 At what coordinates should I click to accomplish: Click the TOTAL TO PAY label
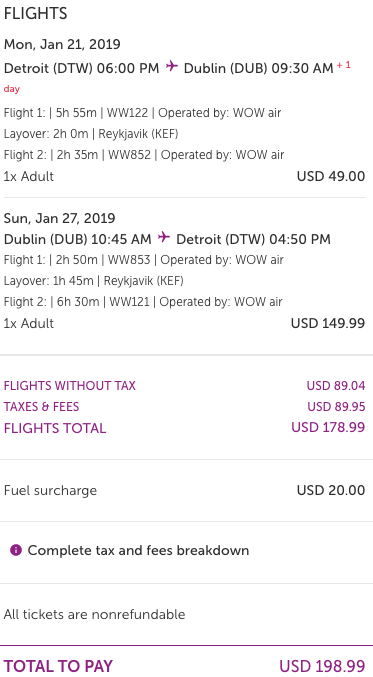coord(58,666)
